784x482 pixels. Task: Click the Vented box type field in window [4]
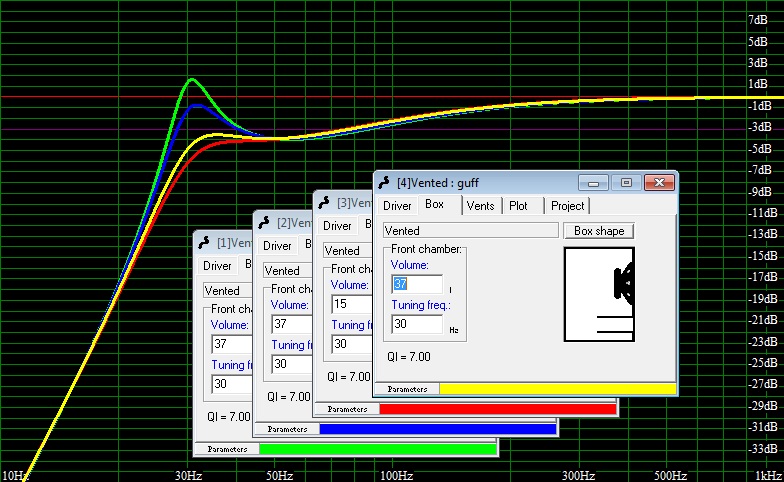tap(470, 230)
